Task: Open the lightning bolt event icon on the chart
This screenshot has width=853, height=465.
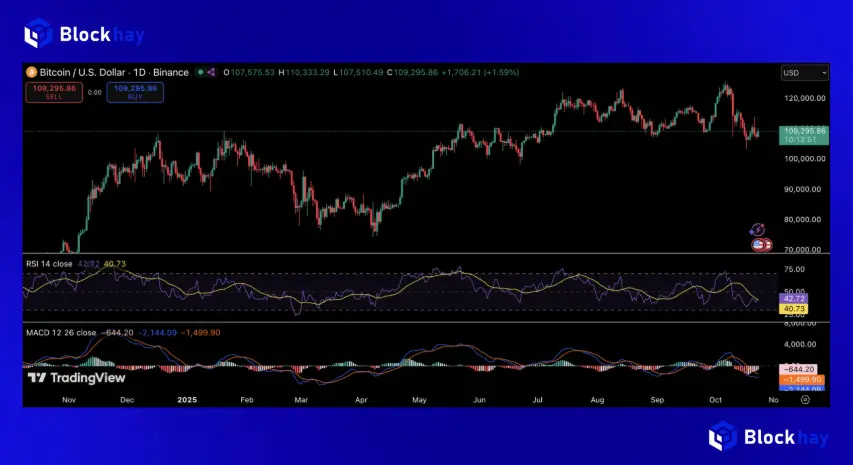Action: click(x=757, y=230)
